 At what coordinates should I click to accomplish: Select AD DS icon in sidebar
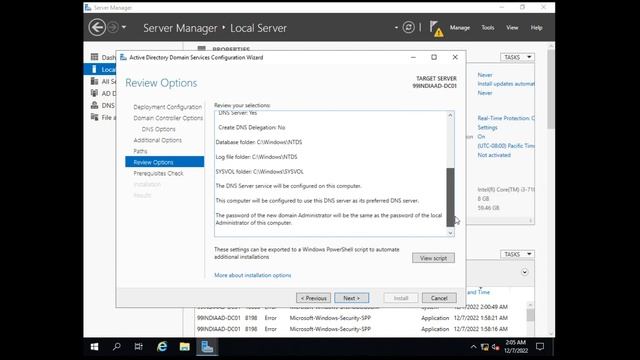(x=95, y=93)
